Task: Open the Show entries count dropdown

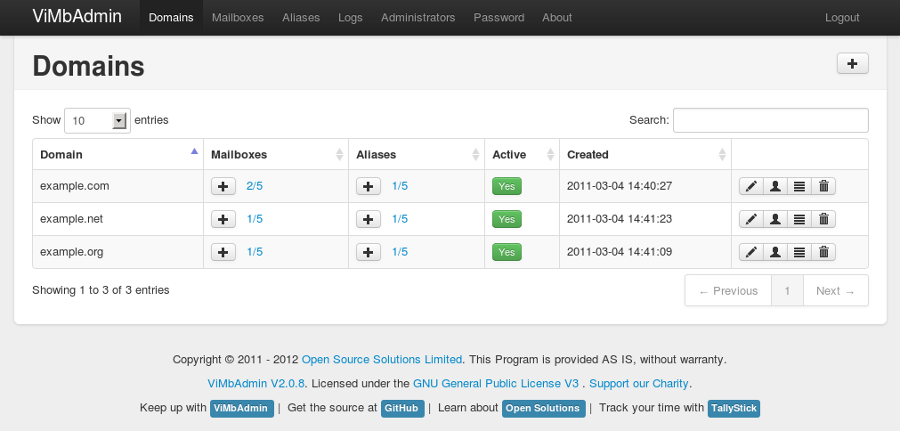Action: pos(97,120)
